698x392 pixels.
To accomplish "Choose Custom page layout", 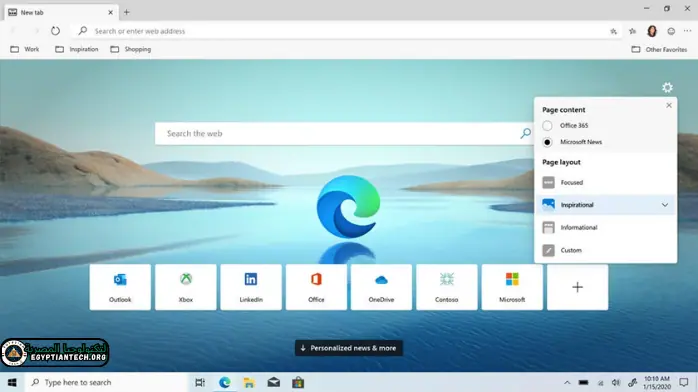I will pyautogui.click(x=605, y=250).
